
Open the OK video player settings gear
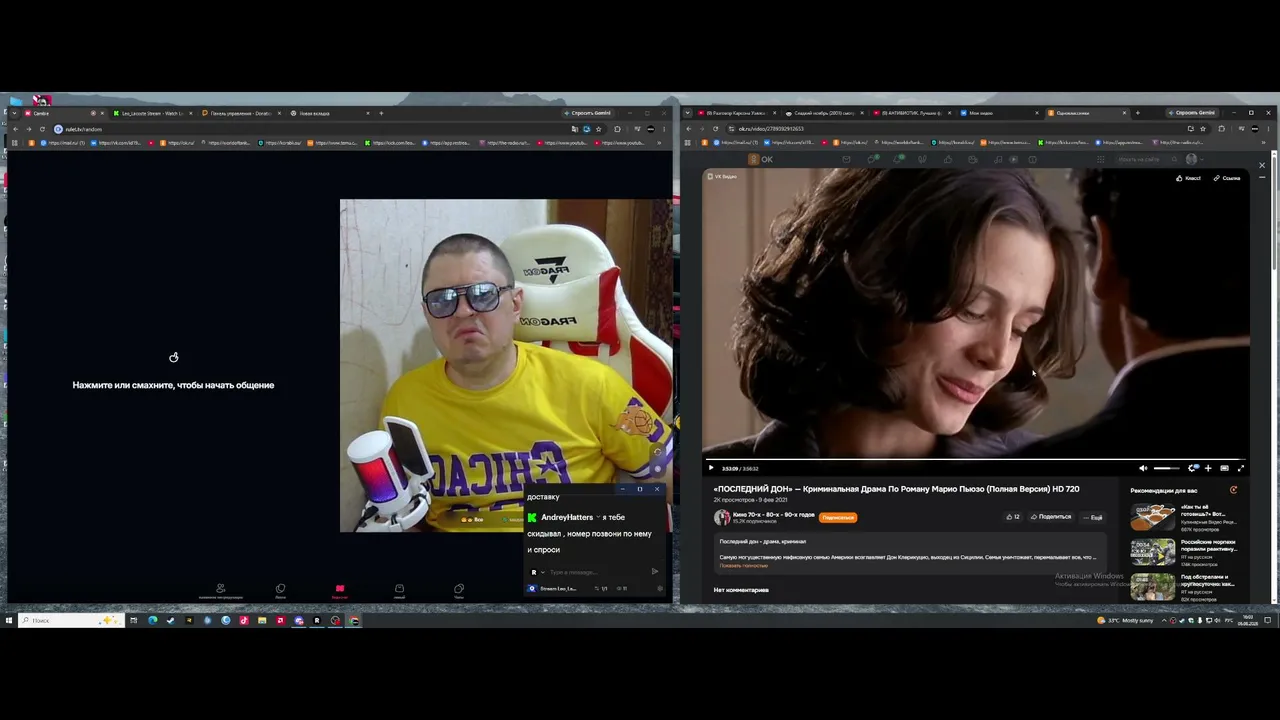(x=1193, y=468)
